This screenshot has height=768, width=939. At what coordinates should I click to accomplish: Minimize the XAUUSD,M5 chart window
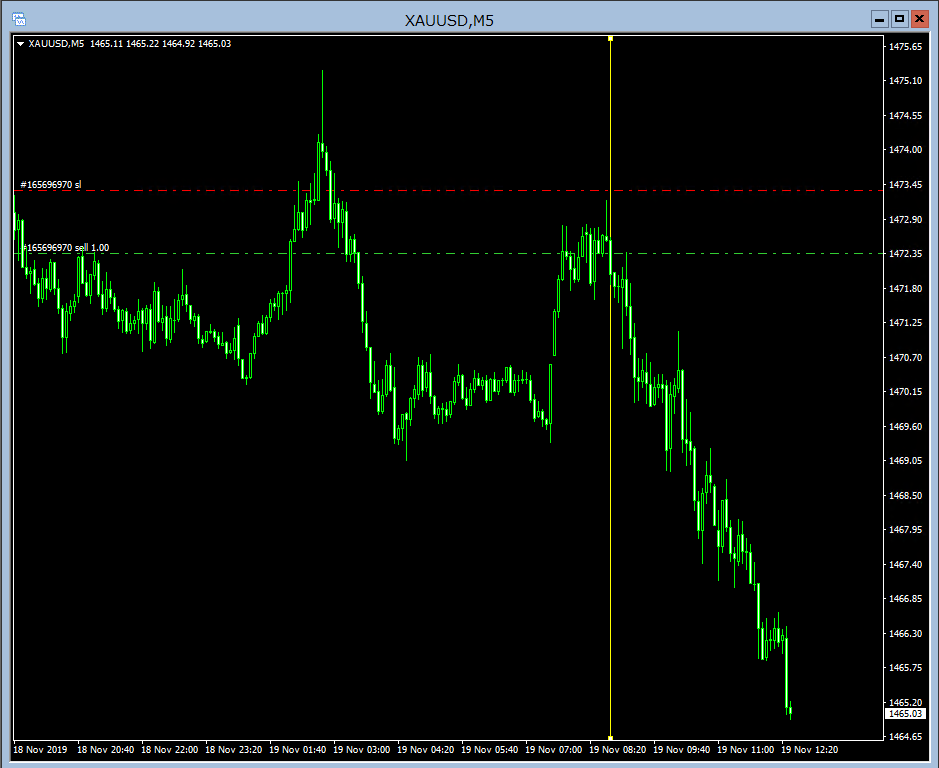click(x=879, y=20)
